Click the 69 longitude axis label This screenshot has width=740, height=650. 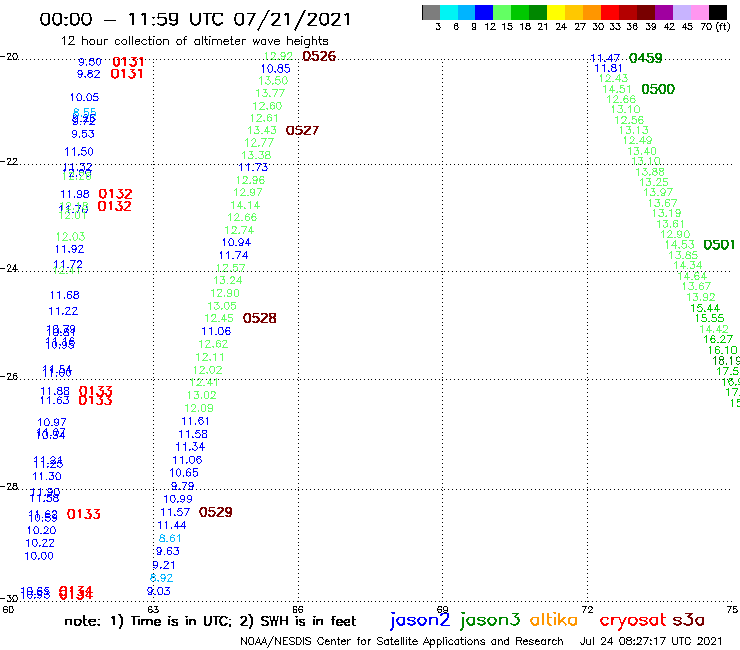click(442, 609)
